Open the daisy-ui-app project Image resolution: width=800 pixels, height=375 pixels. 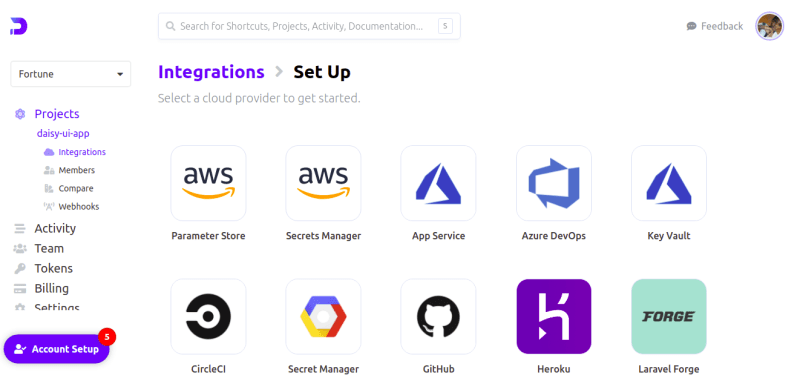click(x=63, y=134)
